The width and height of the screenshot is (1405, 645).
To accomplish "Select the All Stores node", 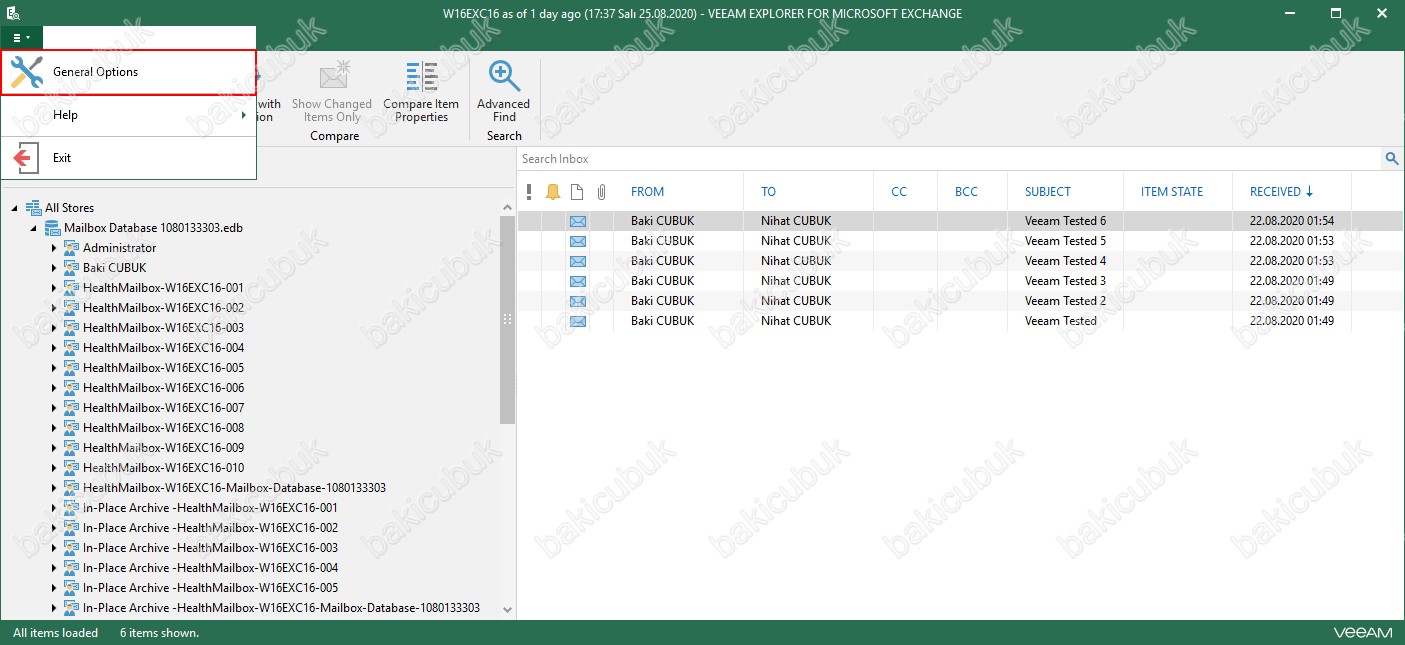I will 69,208.
